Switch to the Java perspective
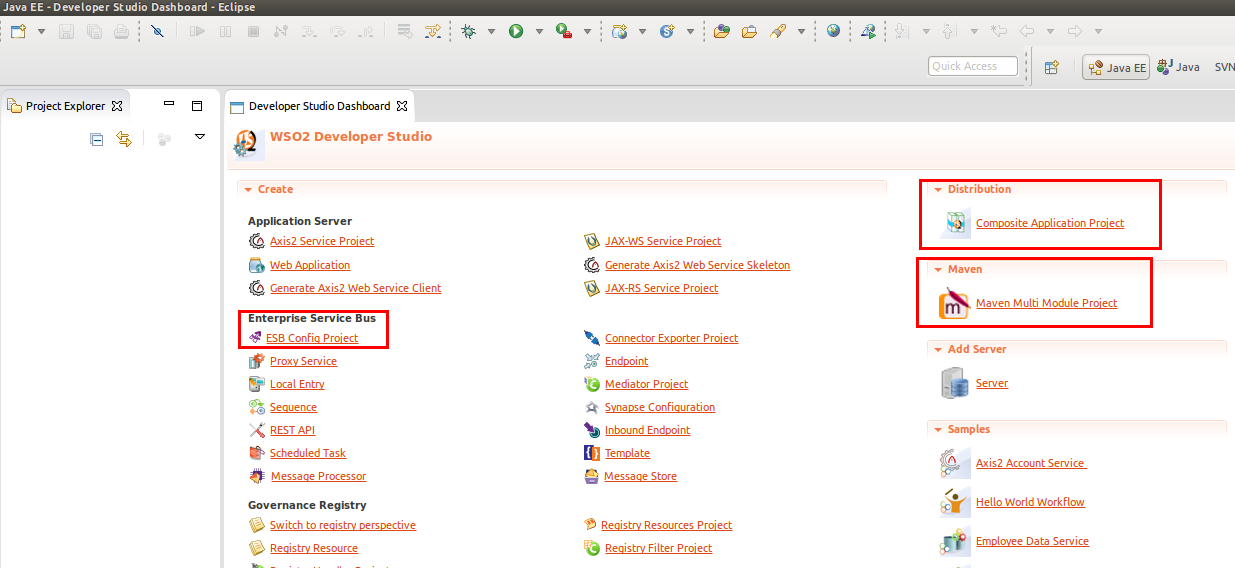 pos(1178,67)
